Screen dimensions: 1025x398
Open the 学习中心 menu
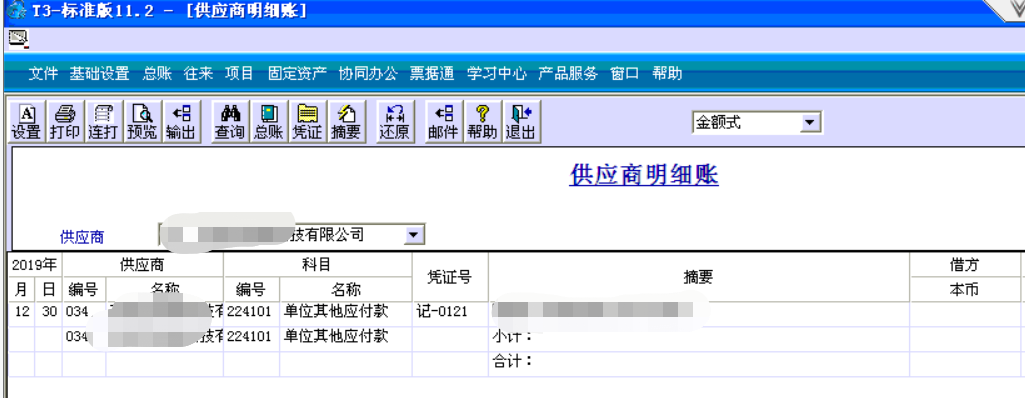[x=497, y=74]
